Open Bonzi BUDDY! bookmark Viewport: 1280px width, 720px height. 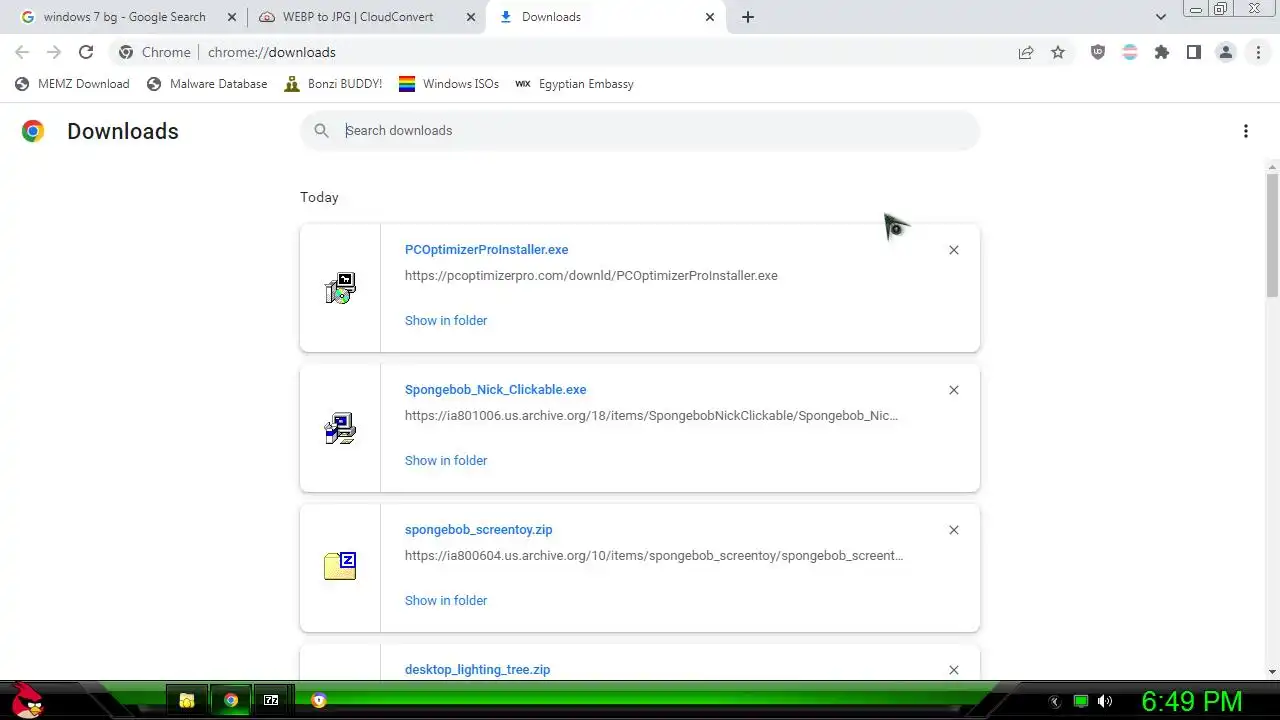point(333,84)
